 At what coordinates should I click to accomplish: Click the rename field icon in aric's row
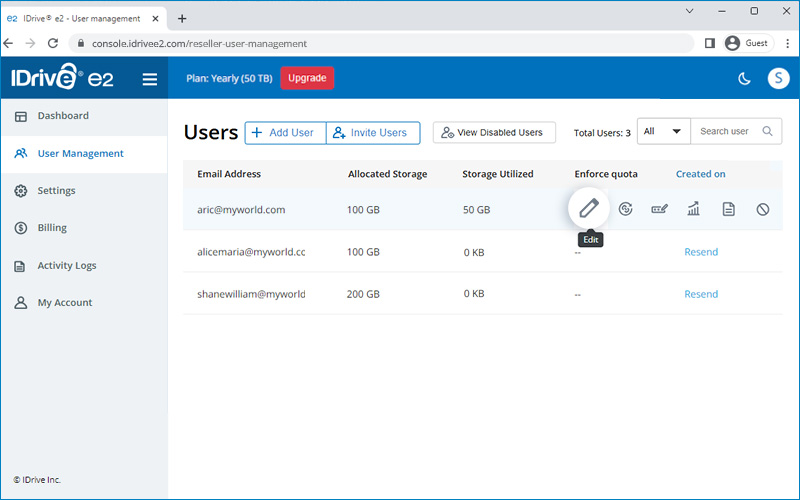659,209
